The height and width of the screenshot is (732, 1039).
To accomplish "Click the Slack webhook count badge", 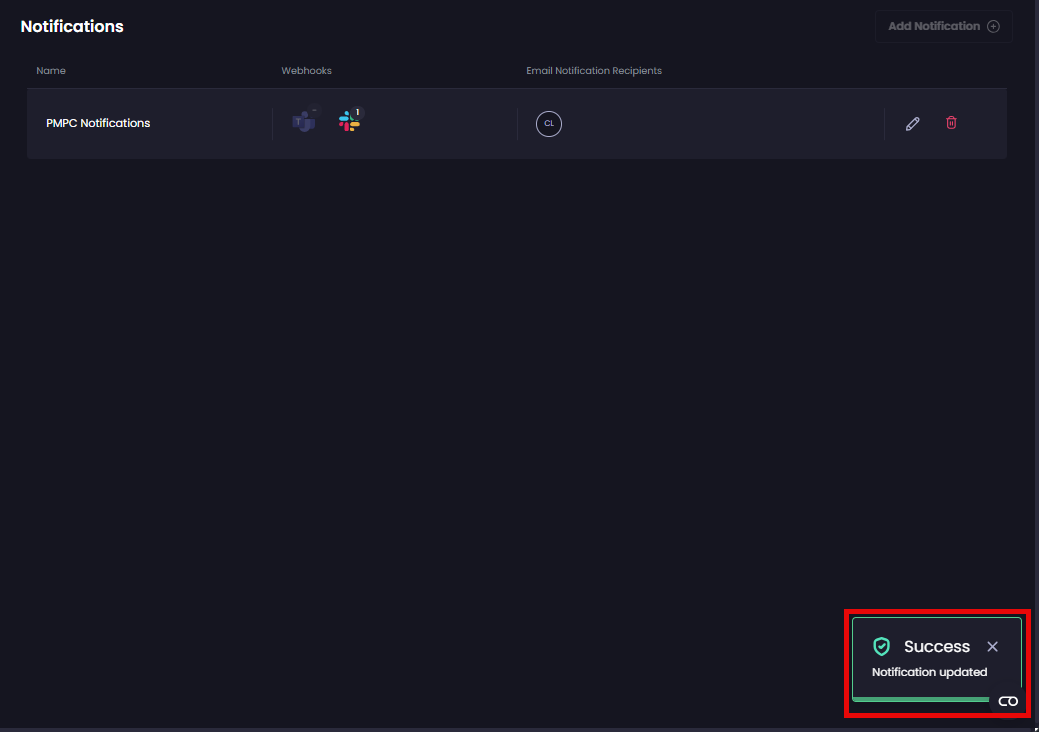I will click(358, 112).
